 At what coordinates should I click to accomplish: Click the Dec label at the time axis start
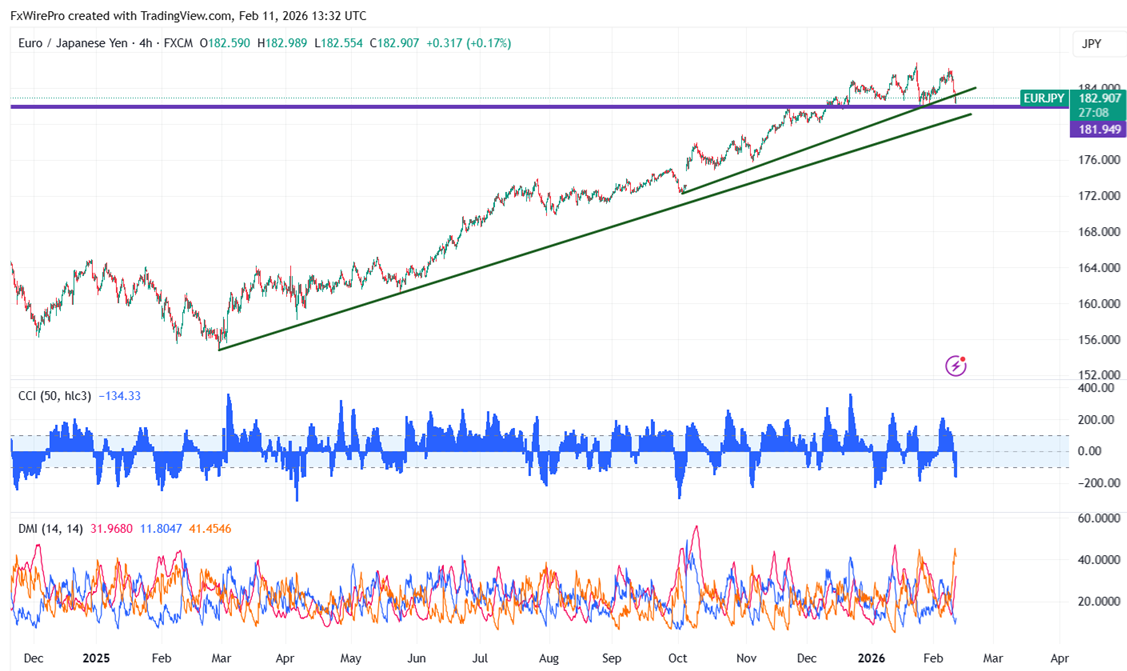tap(33, 658)
